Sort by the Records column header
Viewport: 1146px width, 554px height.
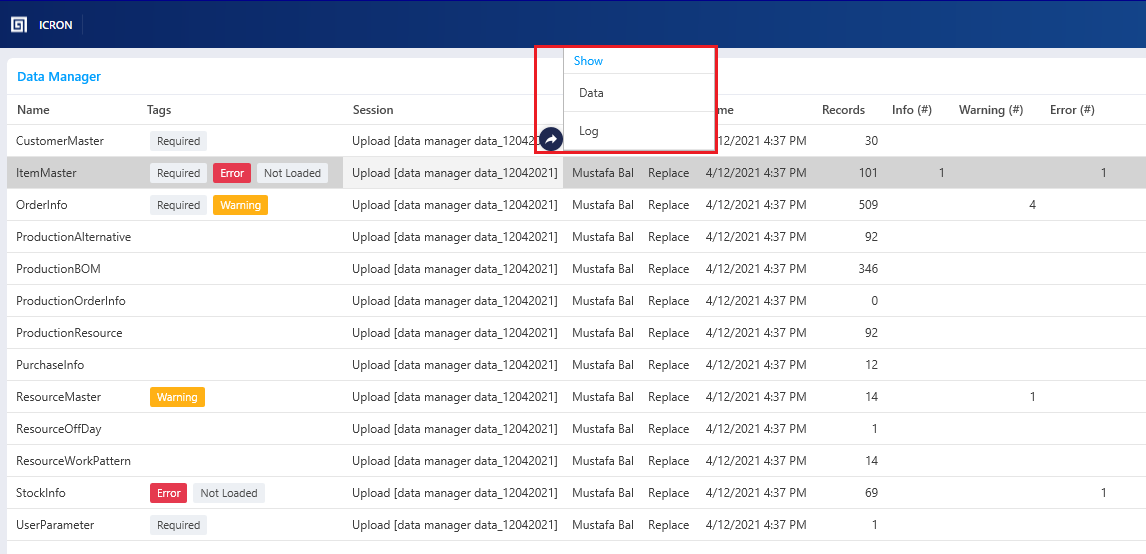pos(843,110)
